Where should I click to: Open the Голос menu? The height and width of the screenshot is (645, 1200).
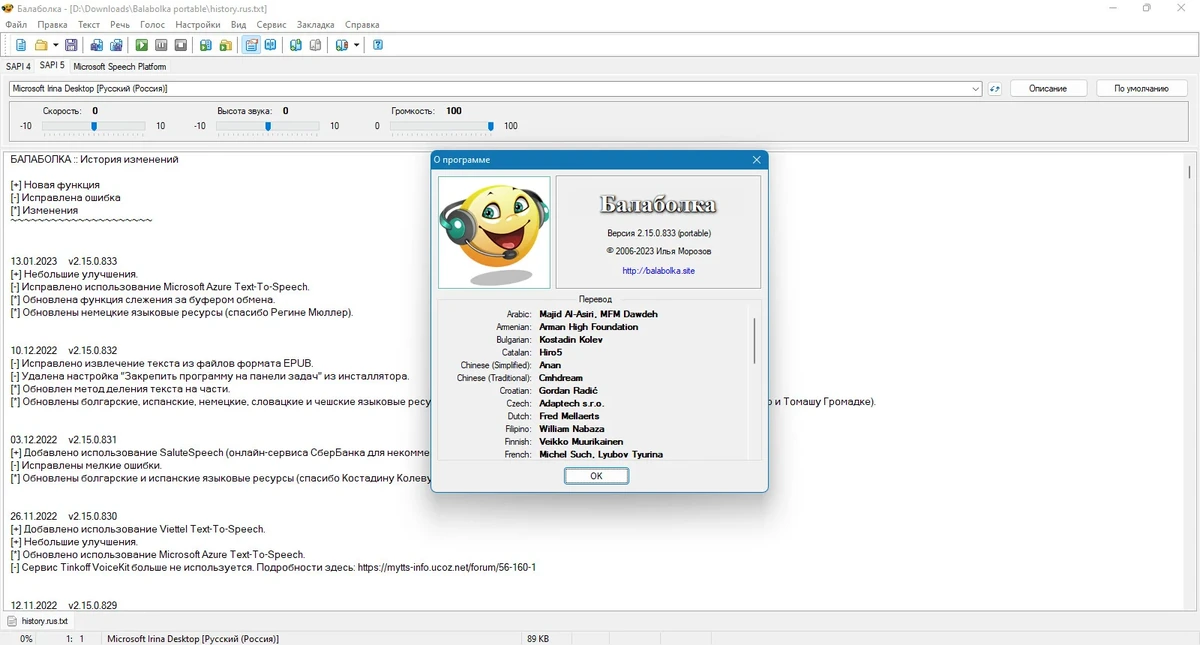[153, 24]
